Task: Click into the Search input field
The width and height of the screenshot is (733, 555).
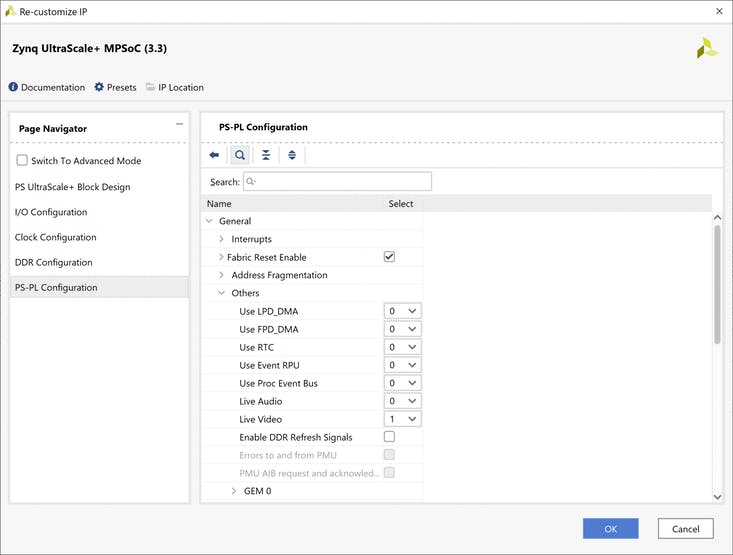Action: coord(342,182)
